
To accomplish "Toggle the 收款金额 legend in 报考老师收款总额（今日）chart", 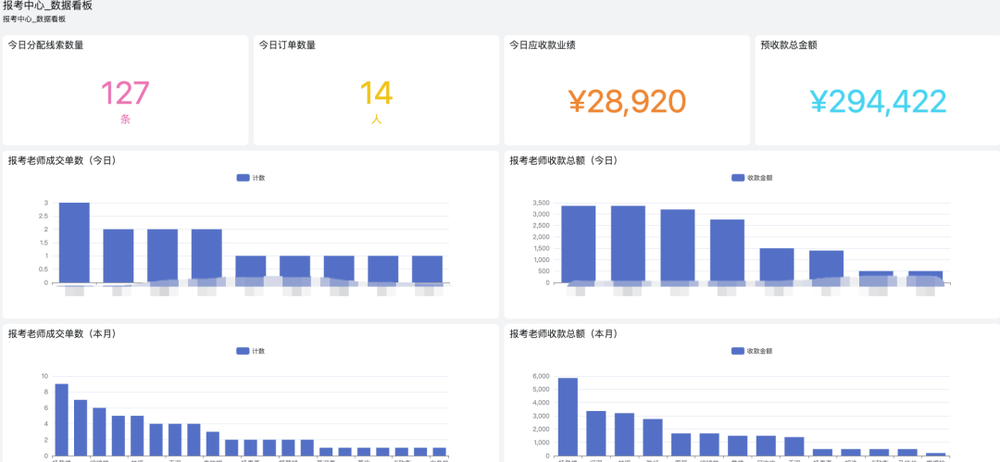I will pos(752,178).
